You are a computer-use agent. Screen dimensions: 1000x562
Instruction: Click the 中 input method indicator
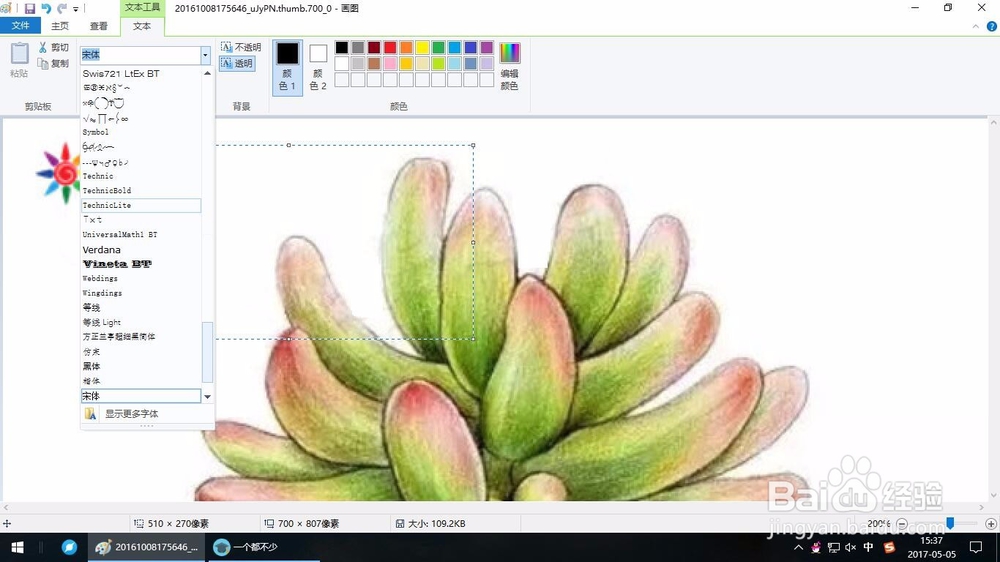868,547
